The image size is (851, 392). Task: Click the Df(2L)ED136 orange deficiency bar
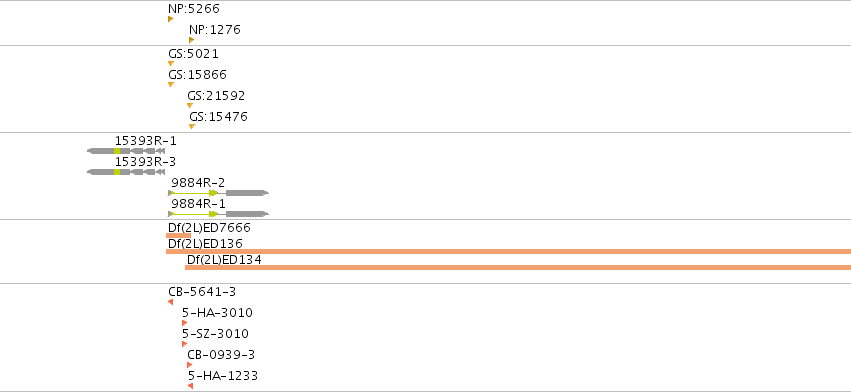point(509,251)
